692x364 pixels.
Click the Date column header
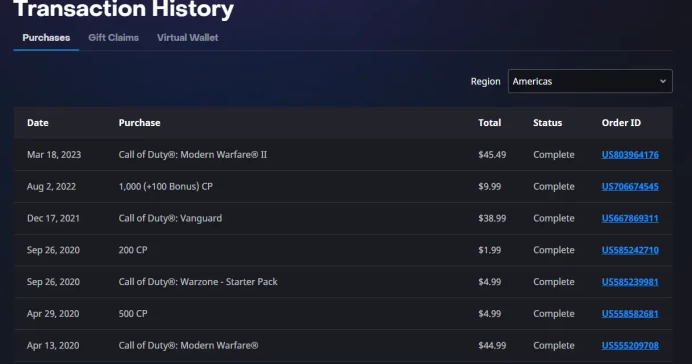coord(38,123)
